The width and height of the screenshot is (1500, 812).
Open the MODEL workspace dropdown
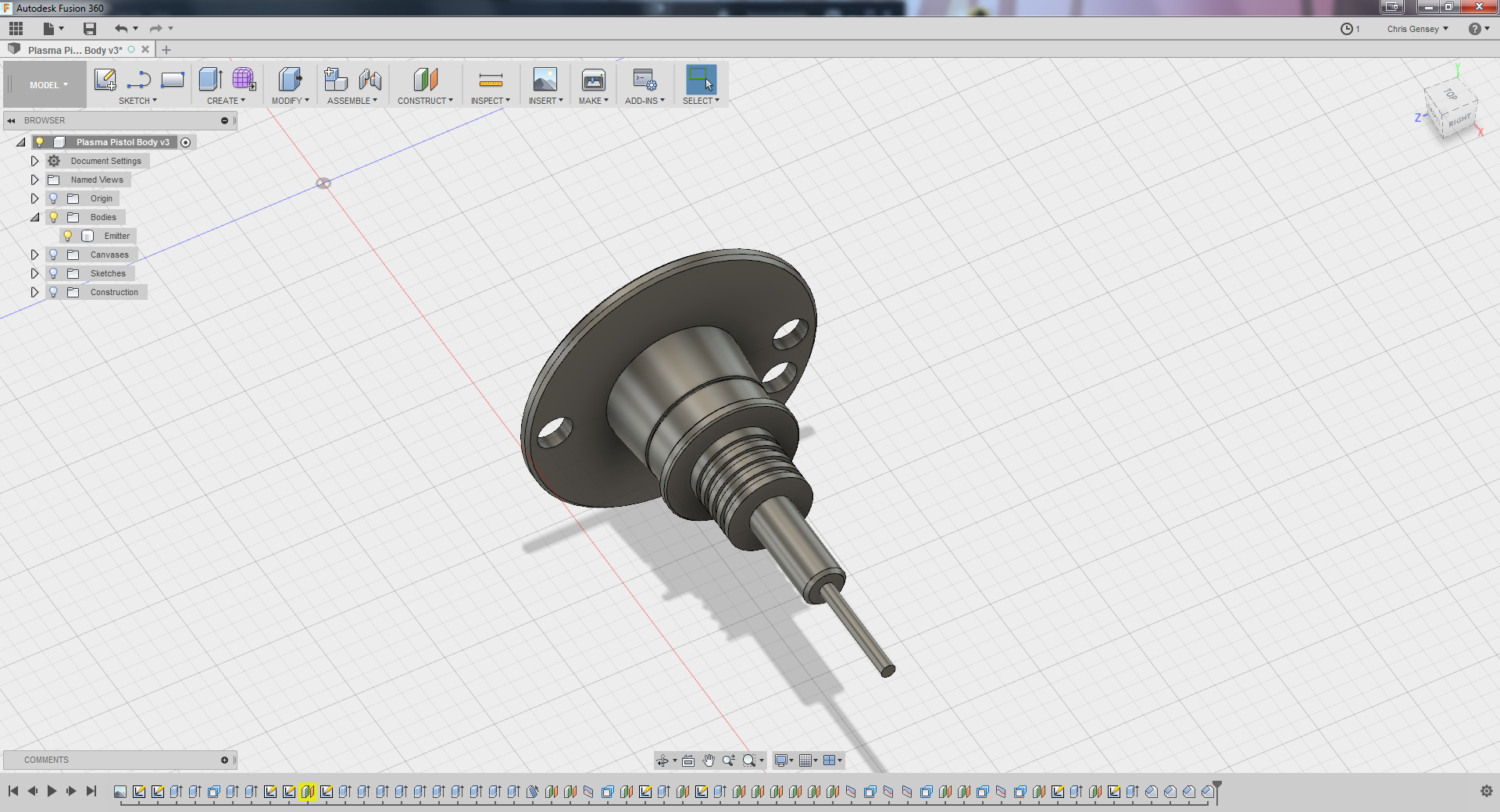[x=48, y=85]
